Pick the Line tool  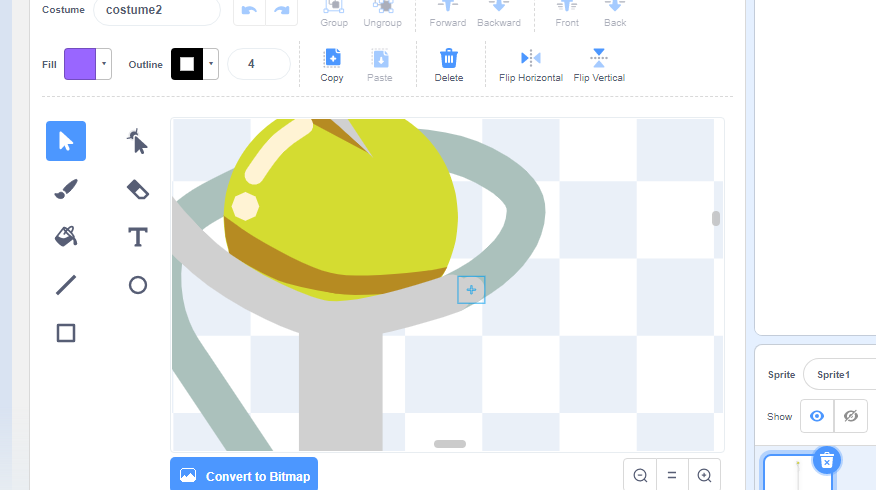(x=66, y=285)
